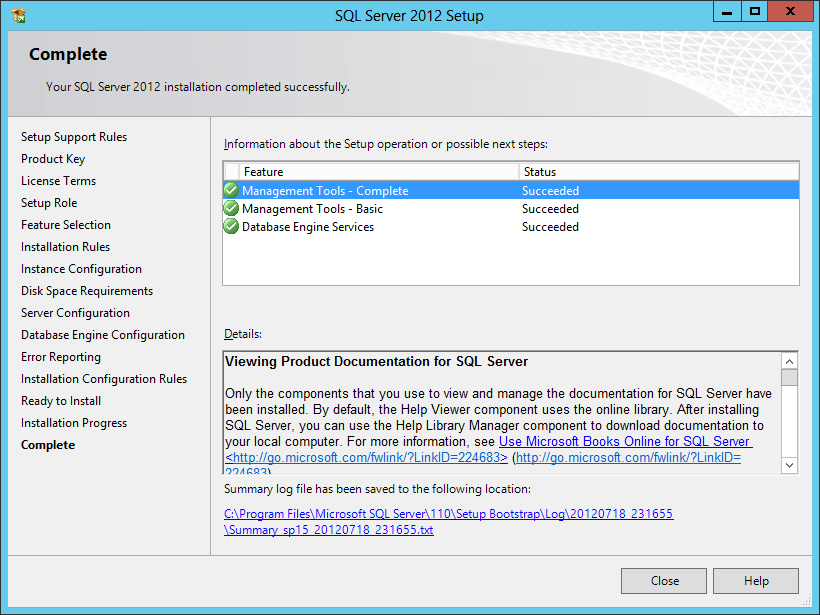This screenshot has height=615, width=820.
Task: Maximize the SQL Server 2012 Setup window
Action: point(754,12)
